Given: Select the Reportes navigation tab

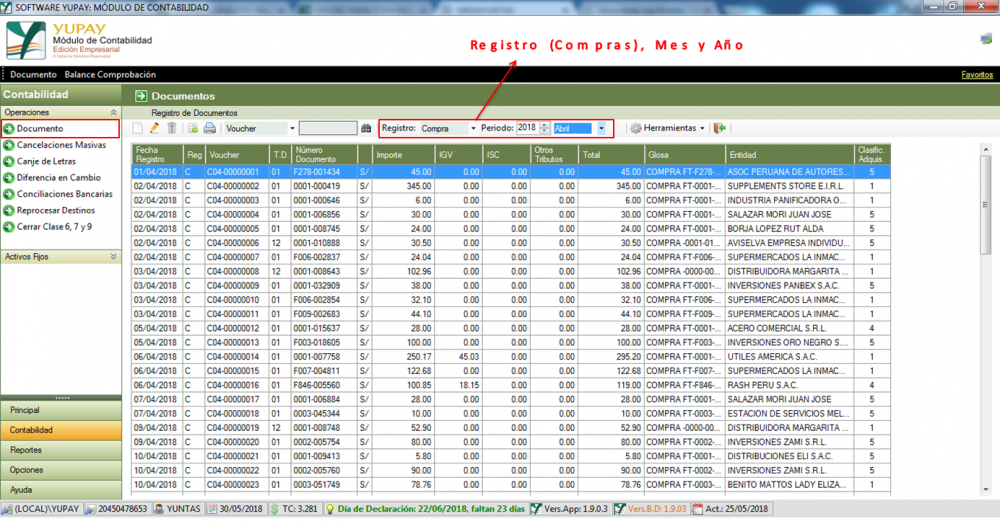Looking at the screenshot, I should pyautogui.click(x=61, y=450).
